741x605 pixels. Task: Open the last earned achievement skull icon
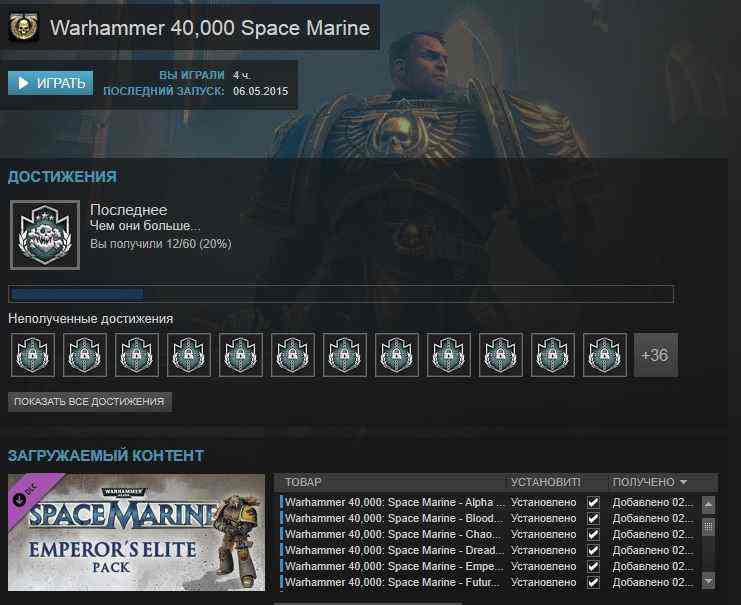[45, 235]
